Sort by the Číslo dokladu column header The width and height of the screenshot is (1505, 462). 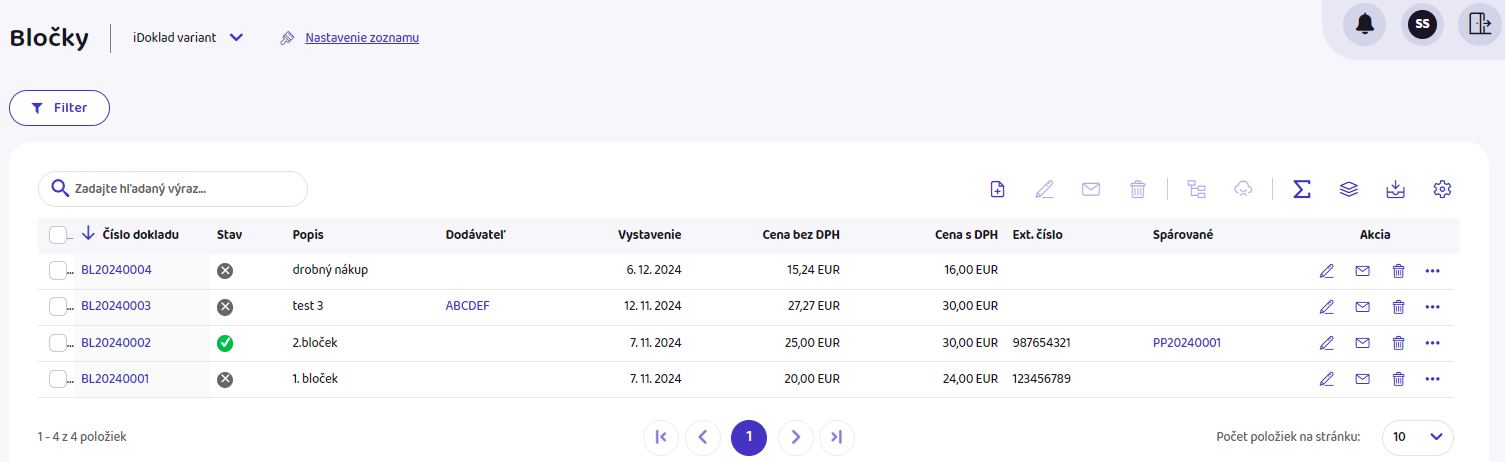point(140,235)
